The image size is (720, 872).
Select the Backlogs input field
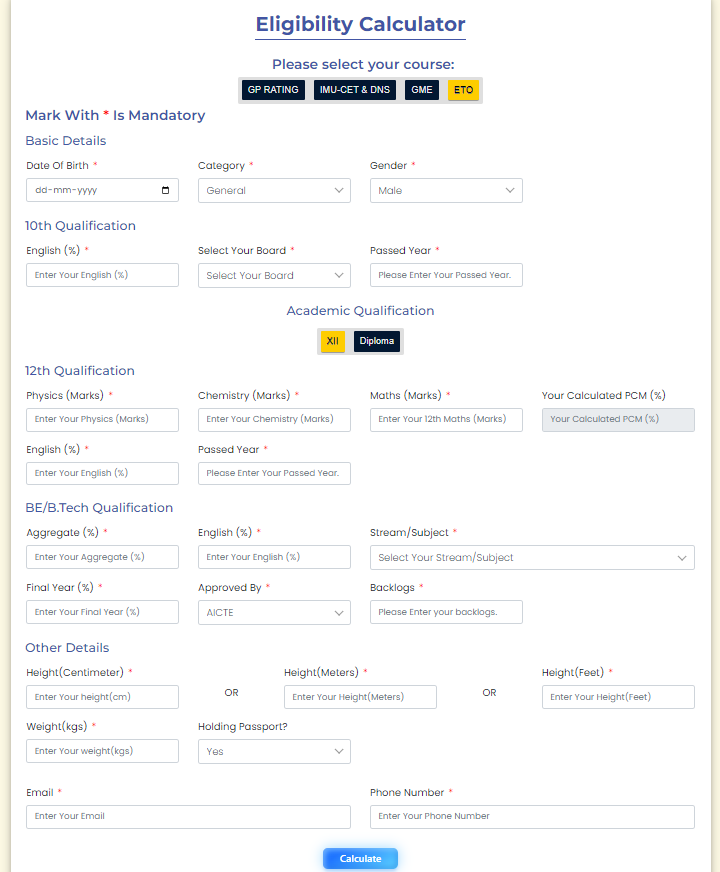click(x=446, y=612)
